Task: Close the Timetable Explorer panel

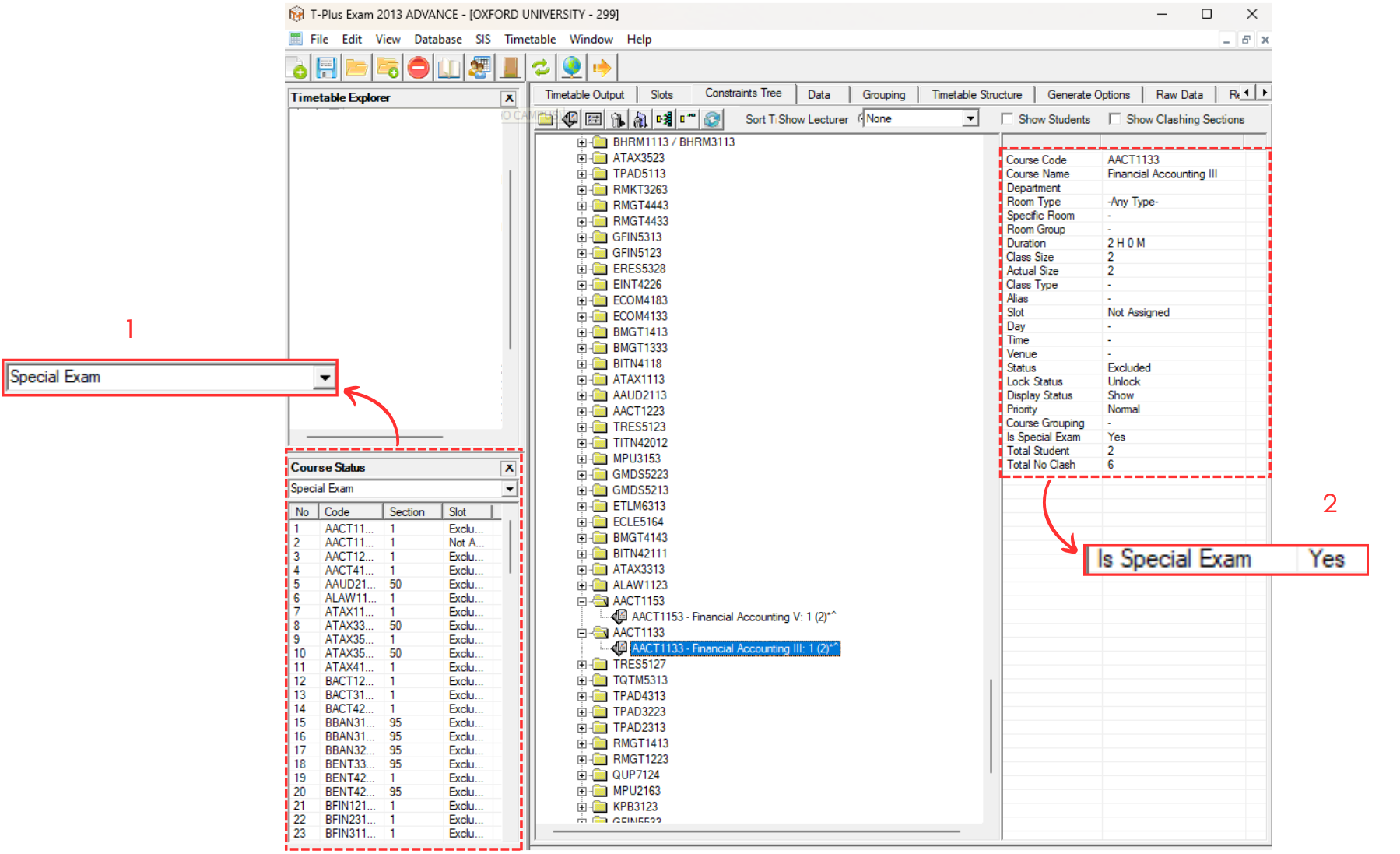Action: 509,98
